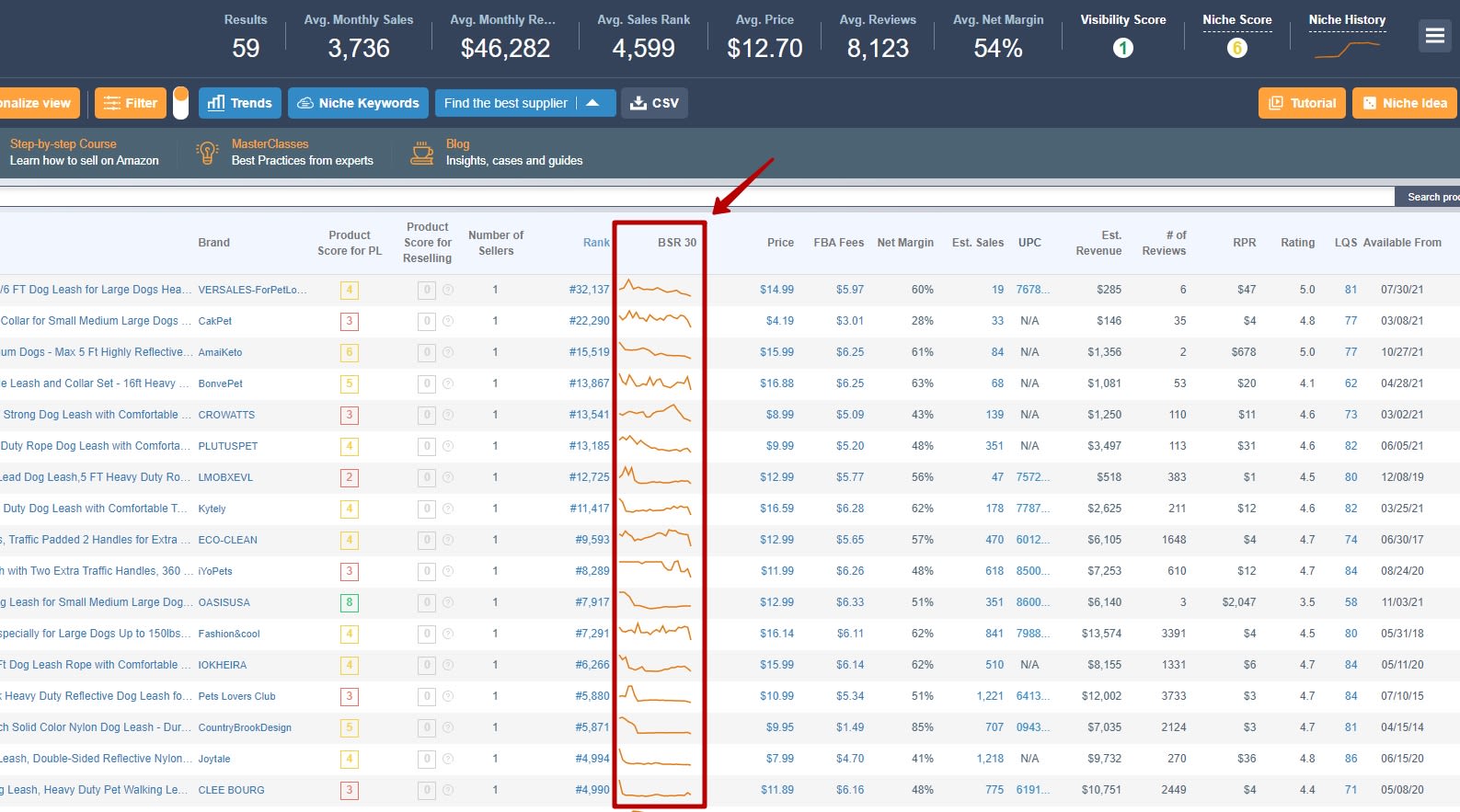
Task: Expand the Find the best supplier dropdown
Action: (x=593, y=103)
